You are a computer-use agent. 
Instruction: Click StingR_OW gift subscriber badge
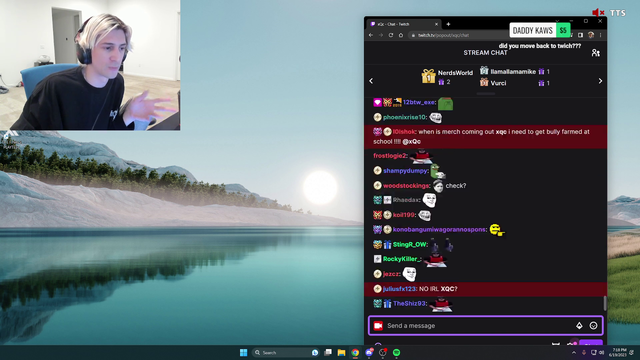pos(387,244)
